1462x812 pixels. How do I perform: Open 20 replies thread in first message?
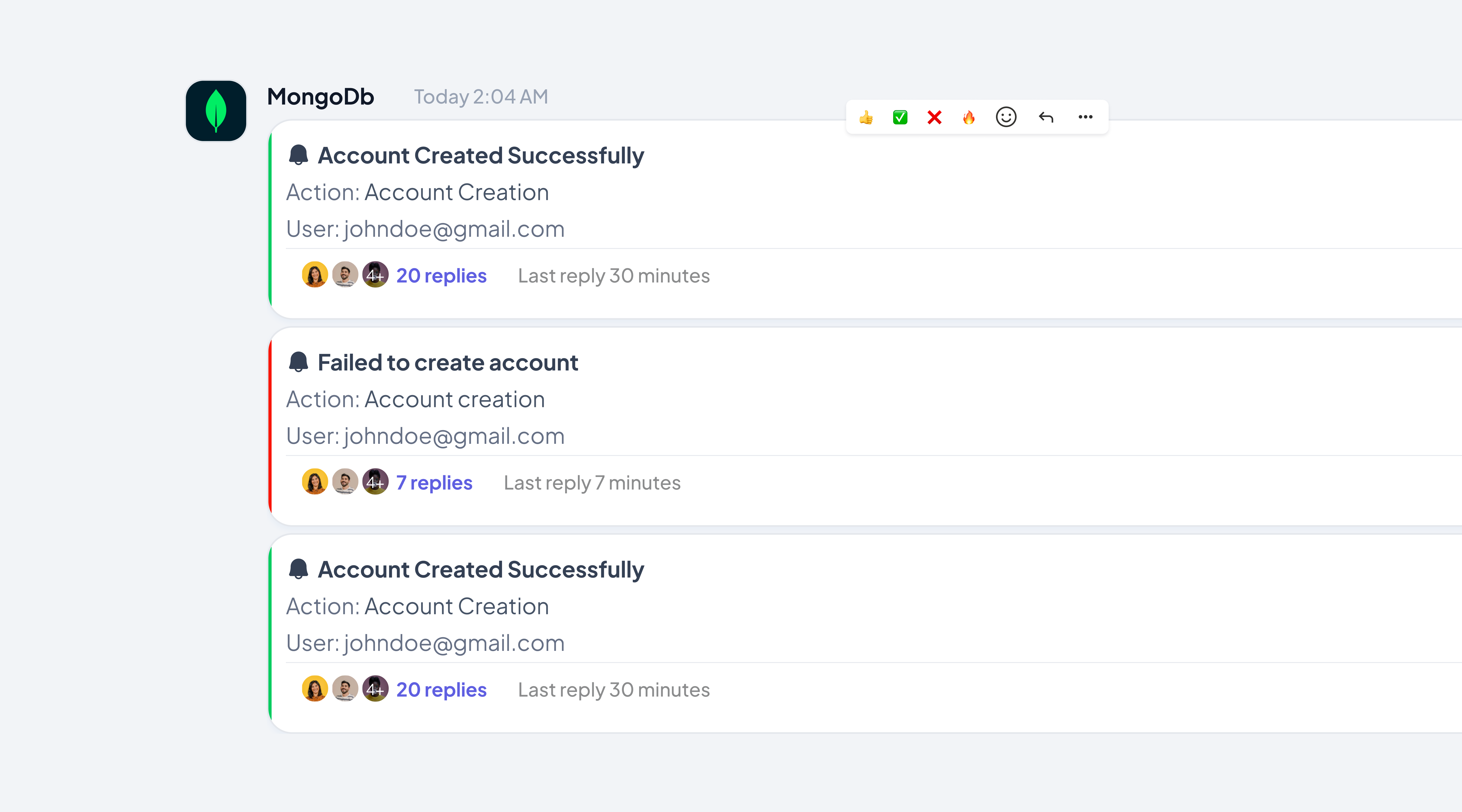[x=442, y=275]
